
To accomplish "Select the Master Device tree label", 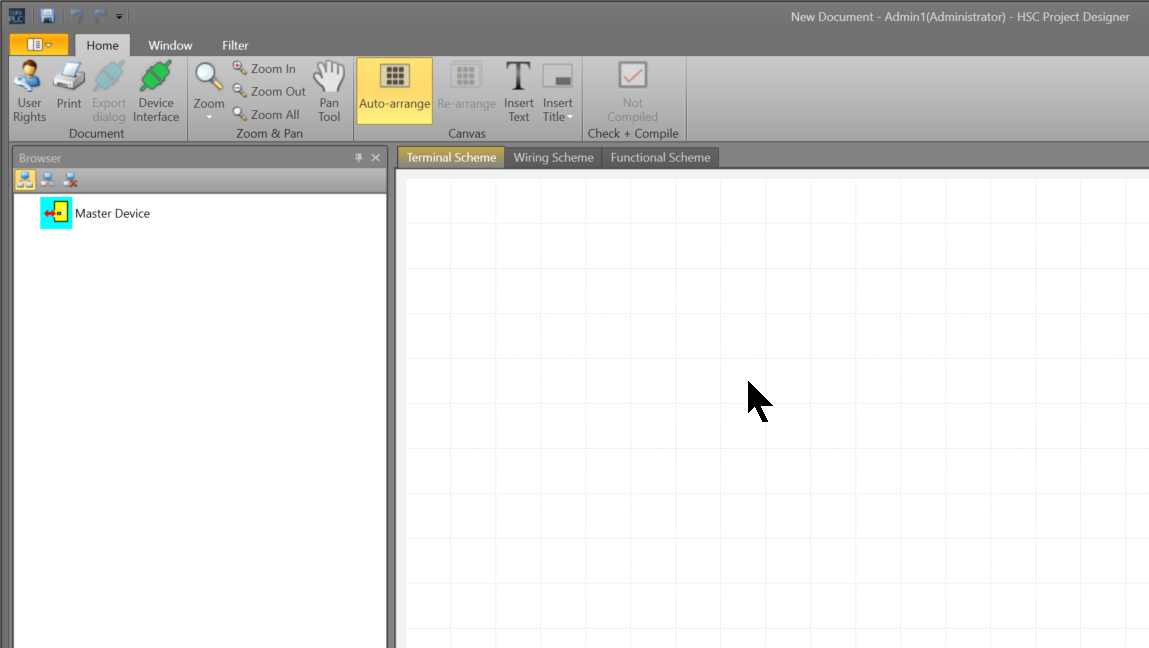I will click(x=112, y=213).
